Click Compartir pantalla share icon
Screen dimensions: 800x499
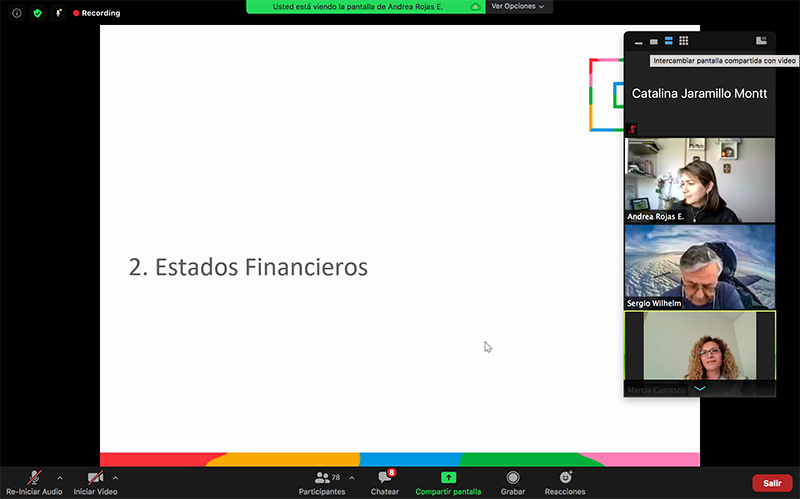point(448,478)
